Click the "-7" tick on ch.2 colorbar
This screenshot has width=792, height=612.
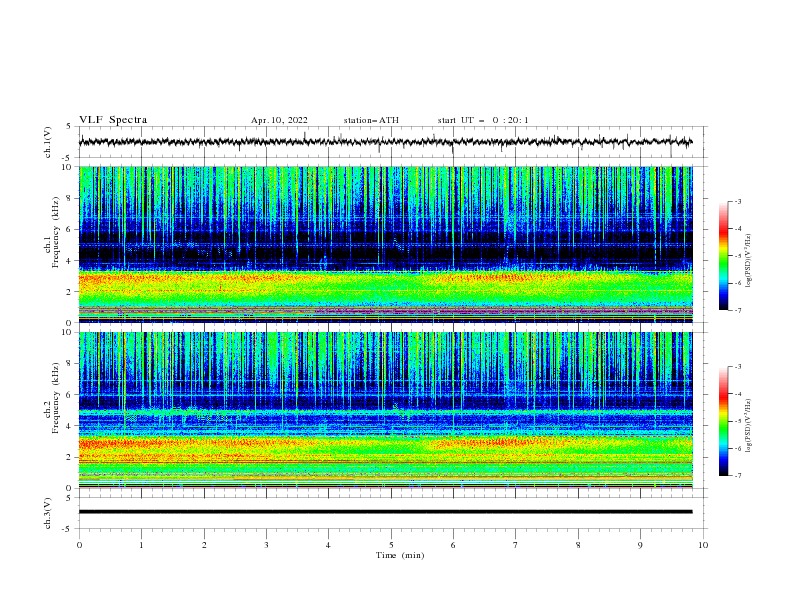pos(738,475)
